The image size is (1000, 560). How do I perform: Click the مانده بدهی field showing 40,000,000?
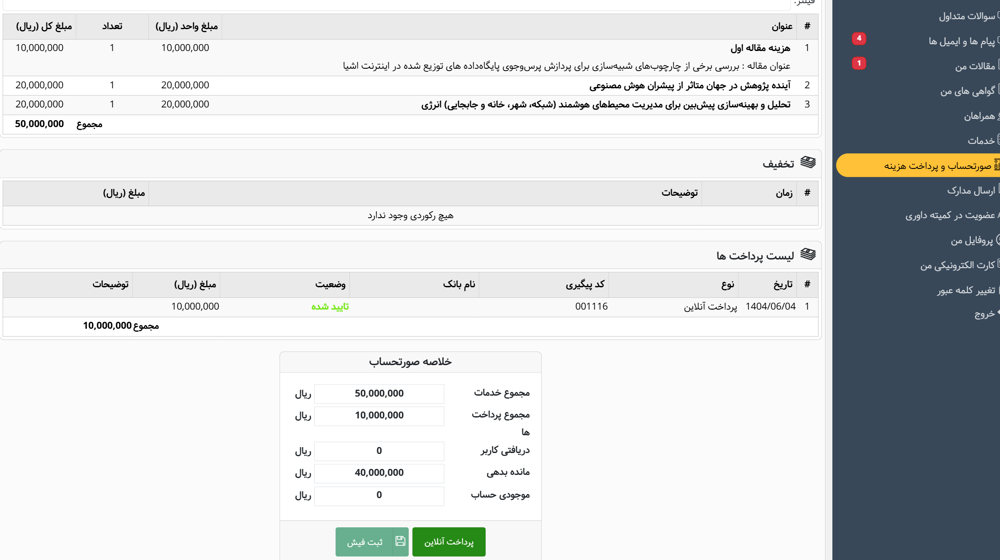[379, 473]
